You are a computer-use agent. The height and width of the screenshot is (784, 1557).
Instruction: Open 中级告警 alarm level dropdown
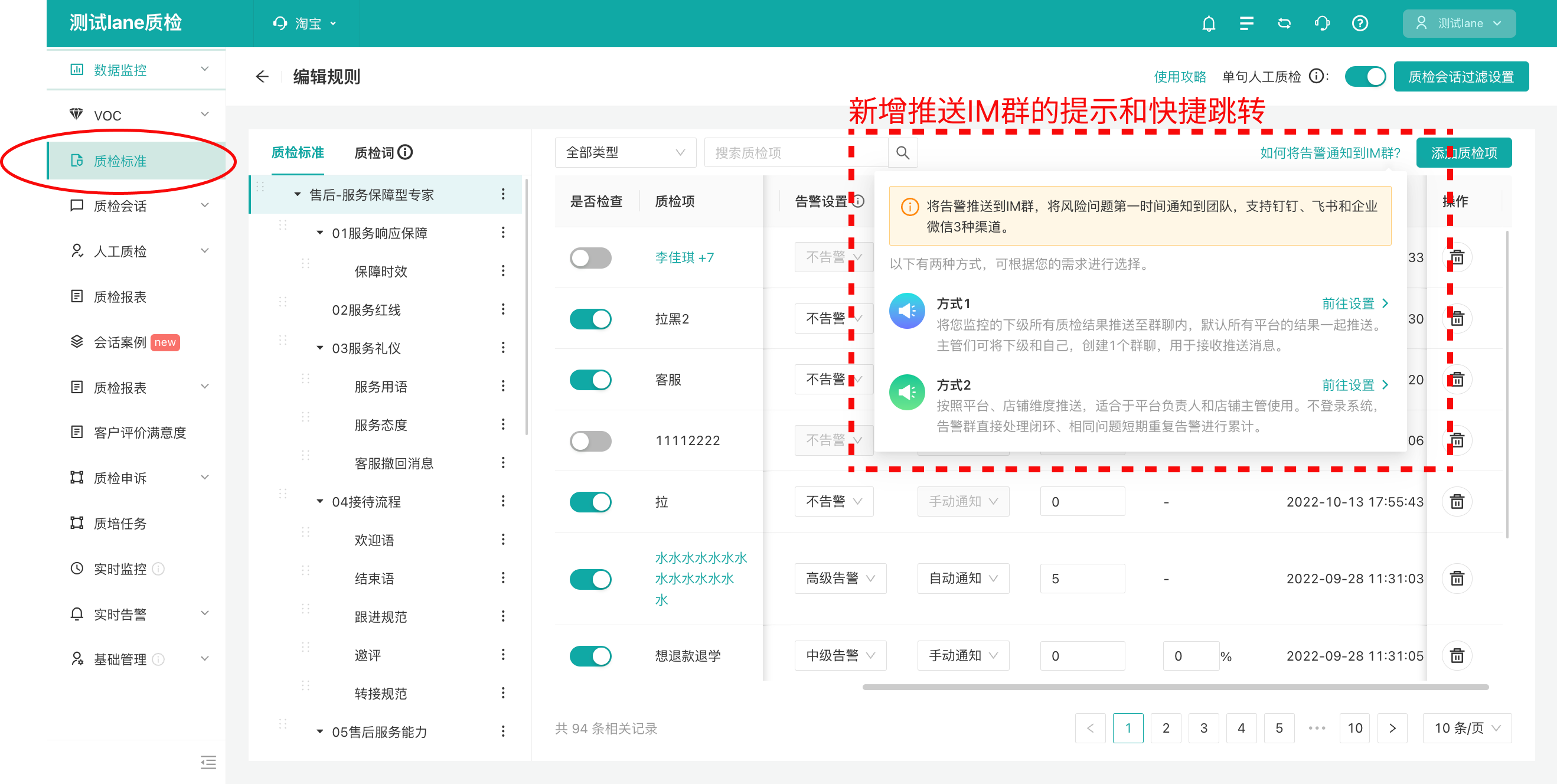840,656
